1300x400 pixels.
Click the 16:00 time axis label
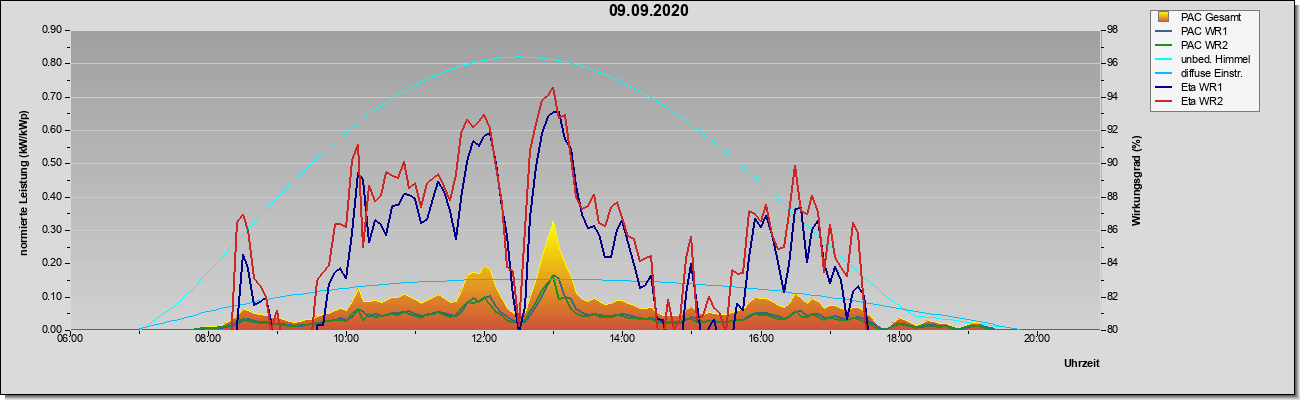[760, 338]
